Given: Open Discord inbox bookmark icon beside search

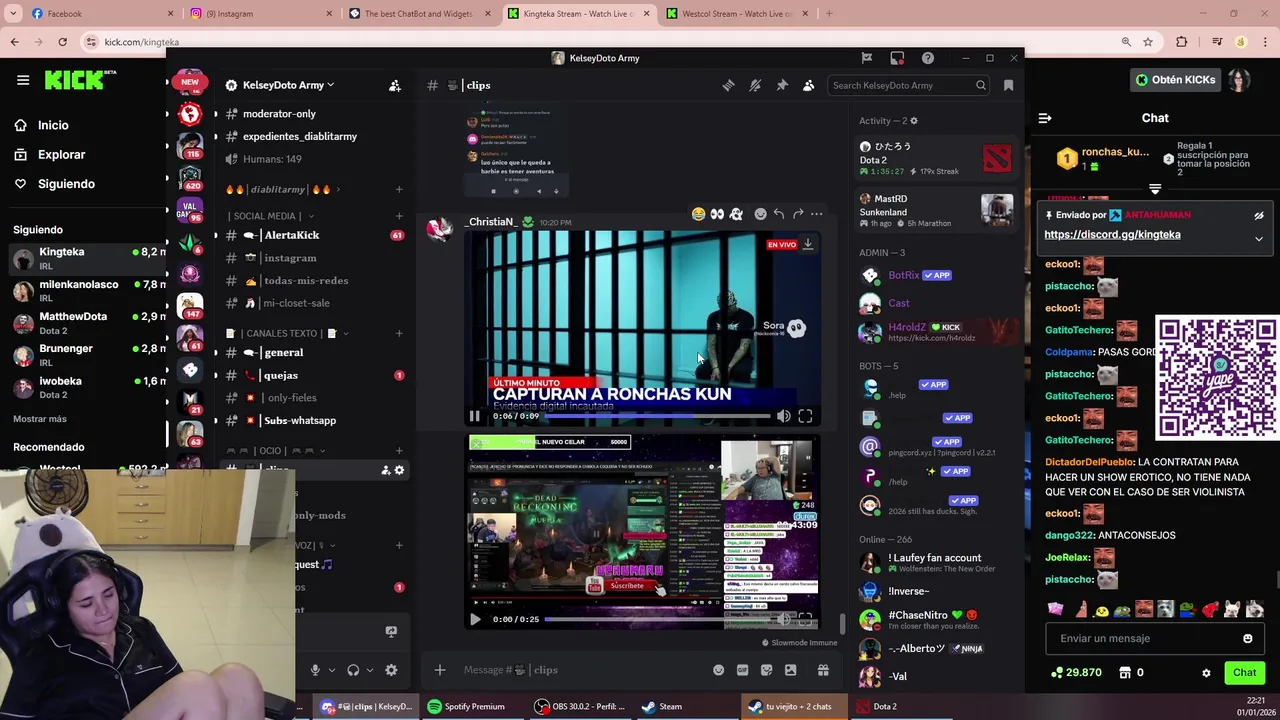Looking at the screenshot, I should pyautogui.click(x=1008, y=85).
